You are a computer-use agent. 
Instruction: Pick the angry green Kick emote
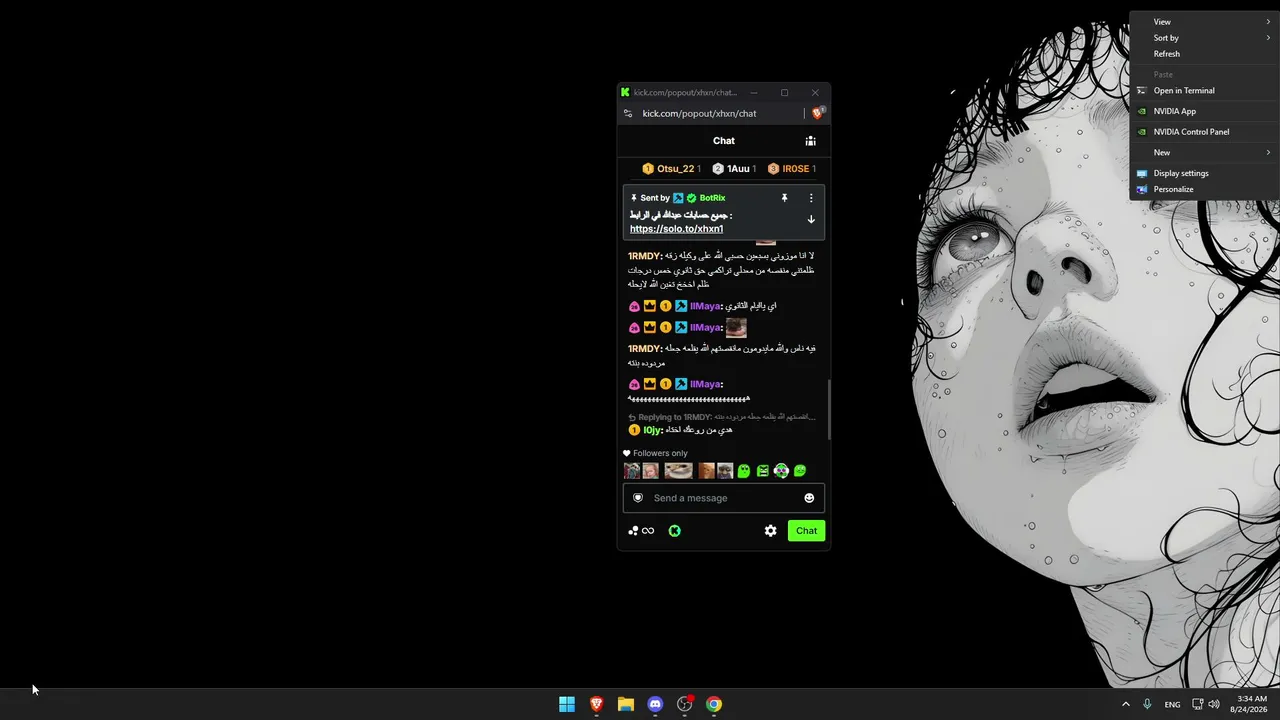(763, 471)
